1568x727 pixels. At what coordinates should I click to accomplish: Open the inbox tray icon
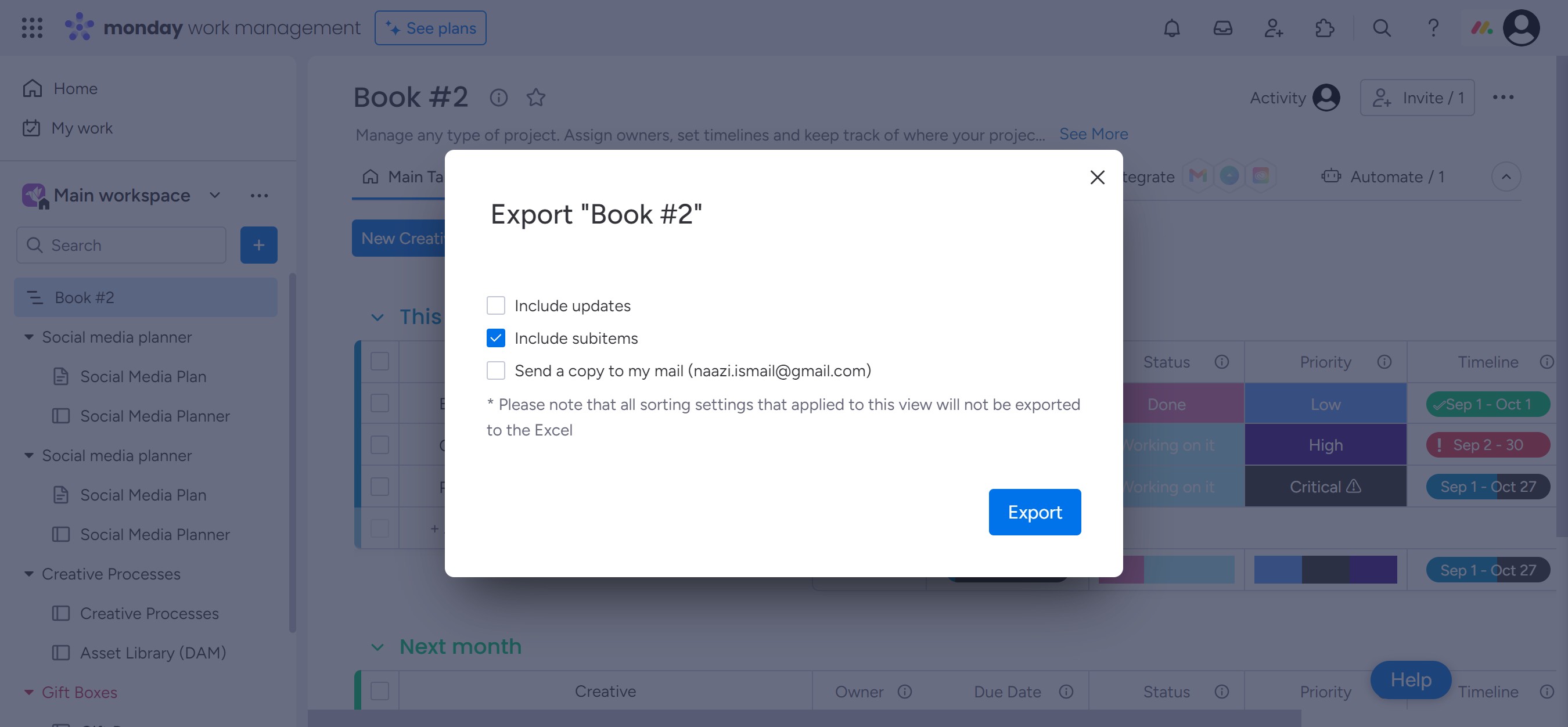pyautogui.click(x=1222, y=28)
